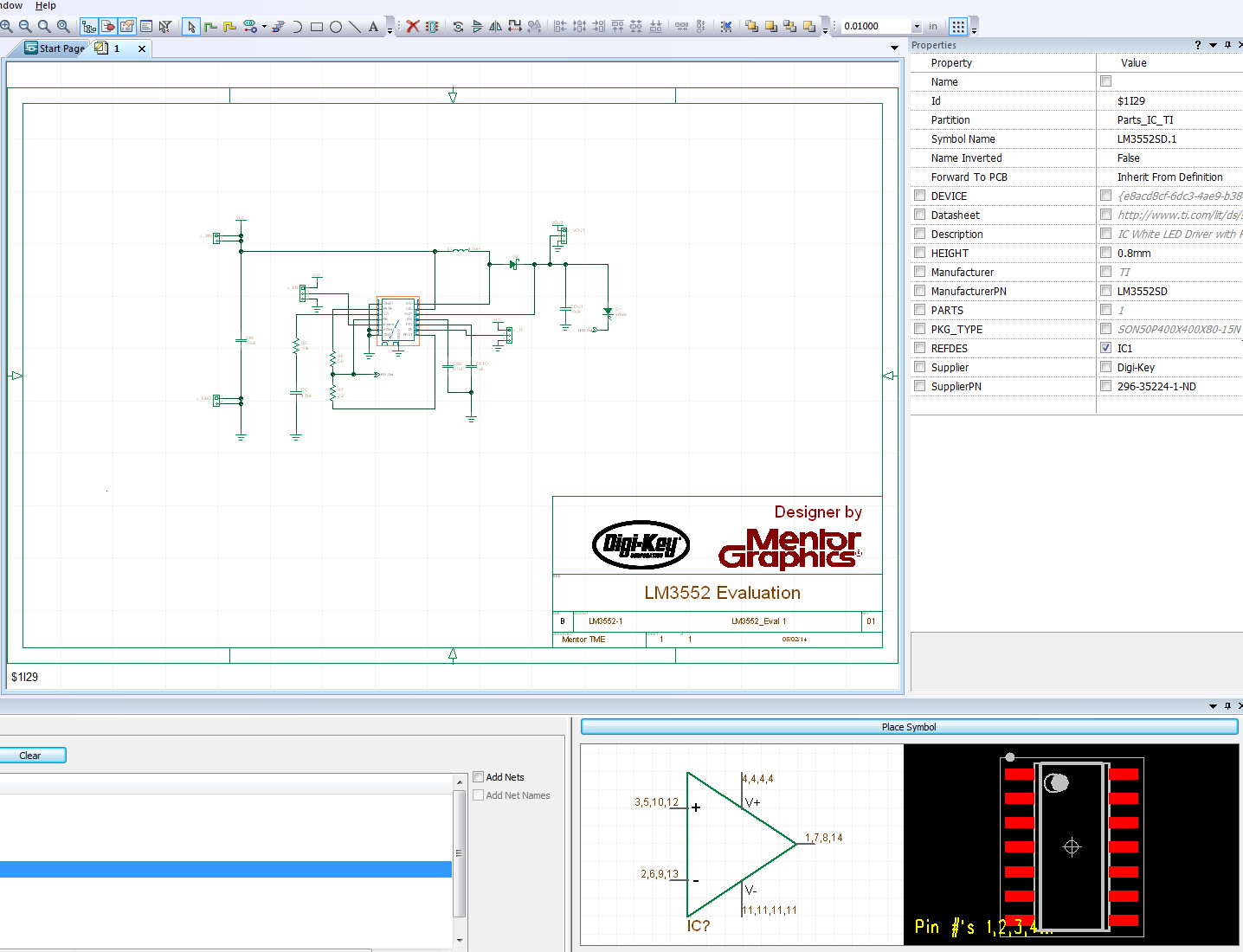
Task: Uncheck the REFDES IC1 value checkbox
Action: point(1105,348)
